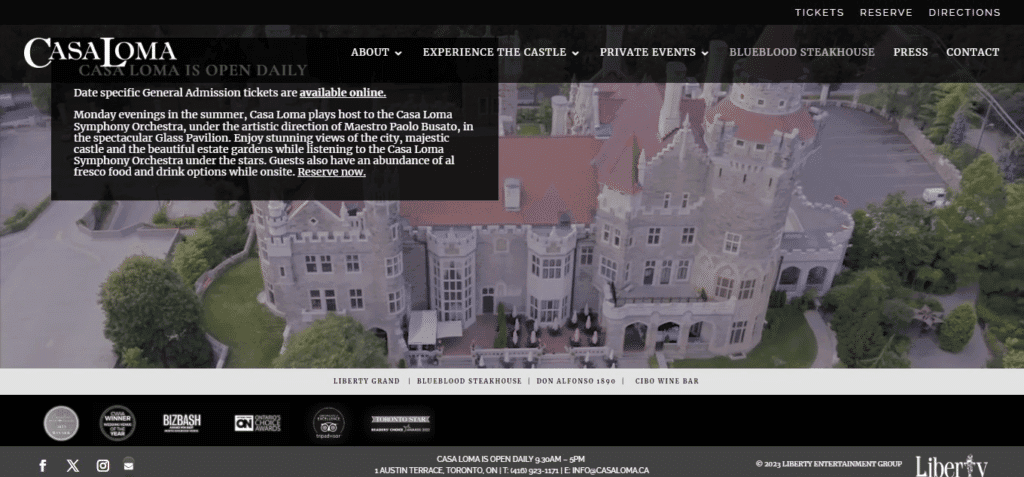Click the footer 'Casa Loma is open daily 9.30am – 5pm' text

click(x=511, y=459)
